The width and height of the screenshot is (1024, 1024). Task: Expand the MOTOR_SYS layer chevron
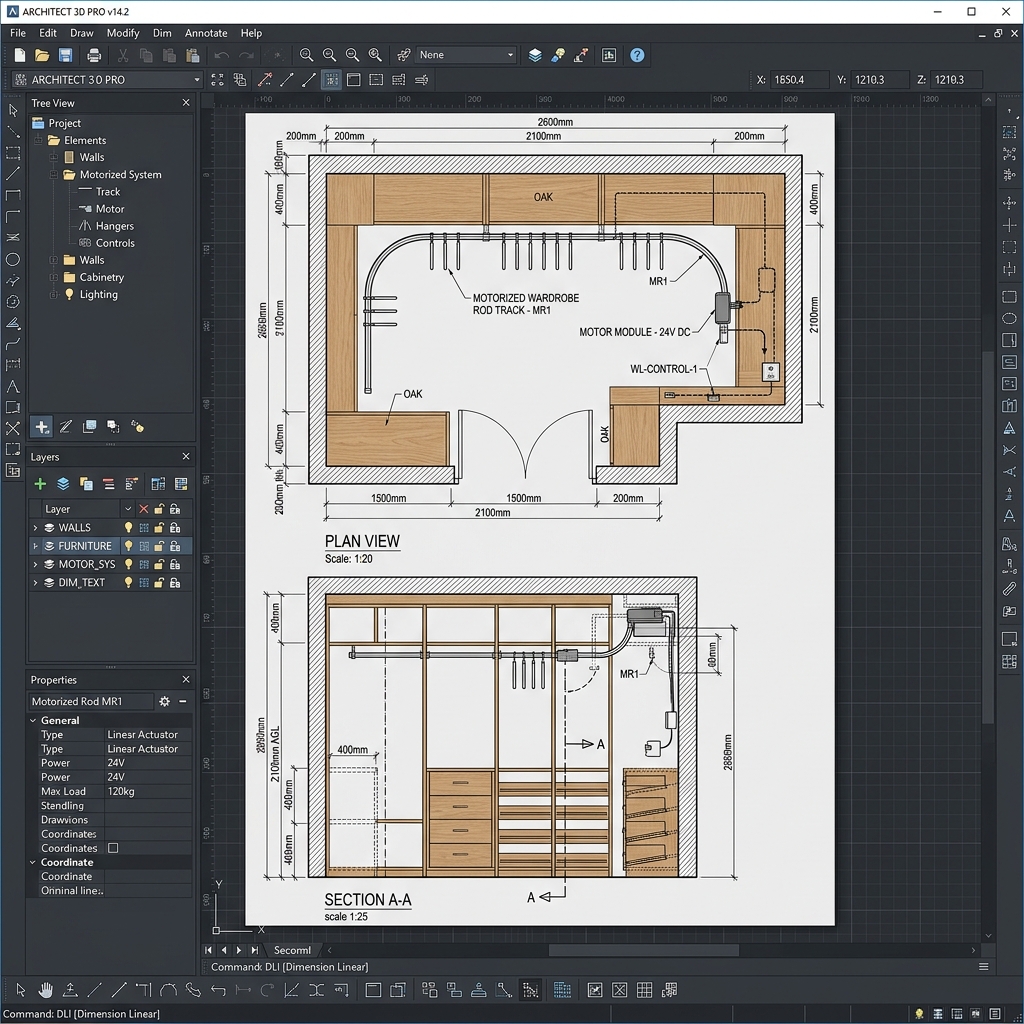tap(35, 564)
